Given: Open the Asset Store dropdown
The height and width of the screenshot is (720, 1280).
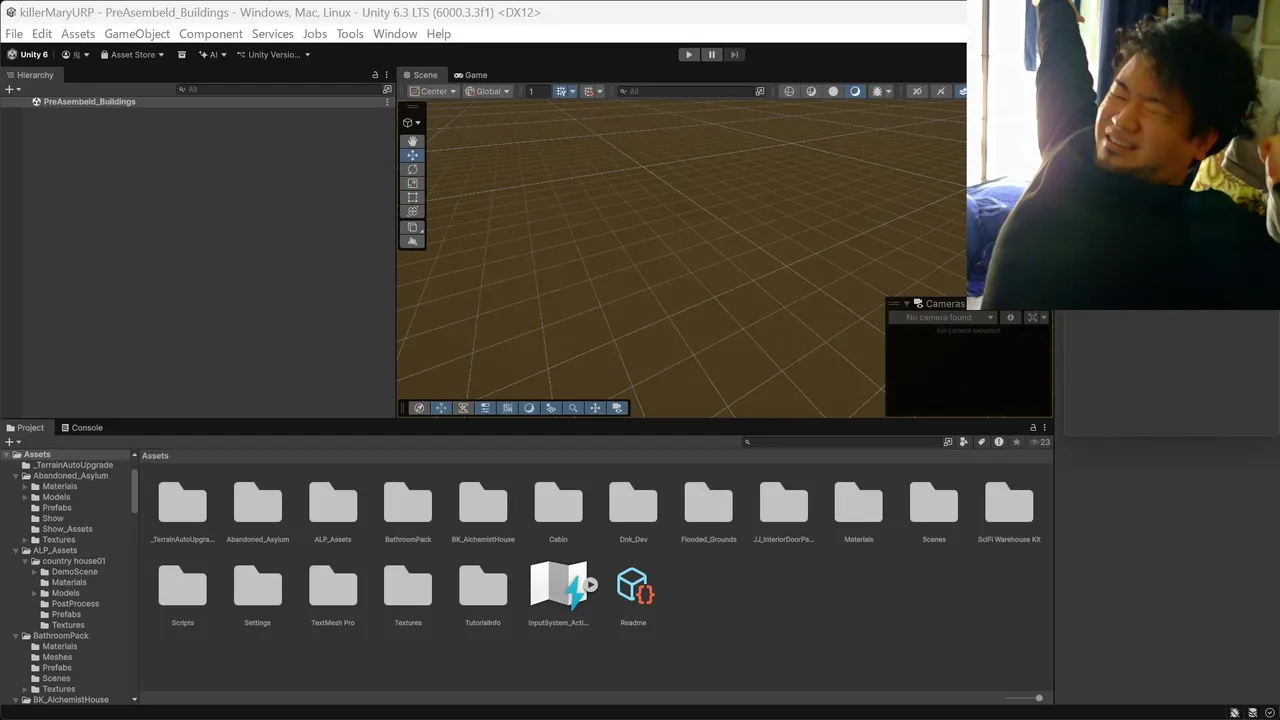Looking at the screenshot, I should coord(132,55).
